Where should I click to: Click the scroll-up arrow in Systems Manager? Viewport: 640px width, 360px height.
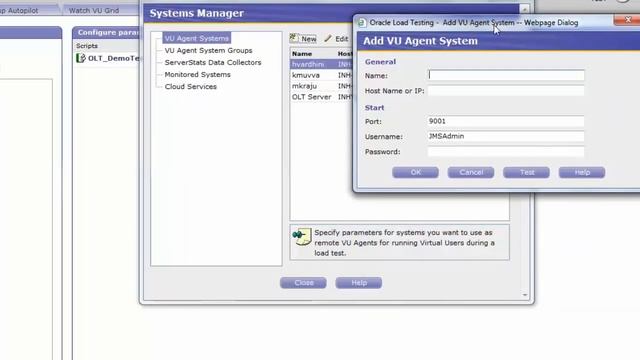point(525,9)
